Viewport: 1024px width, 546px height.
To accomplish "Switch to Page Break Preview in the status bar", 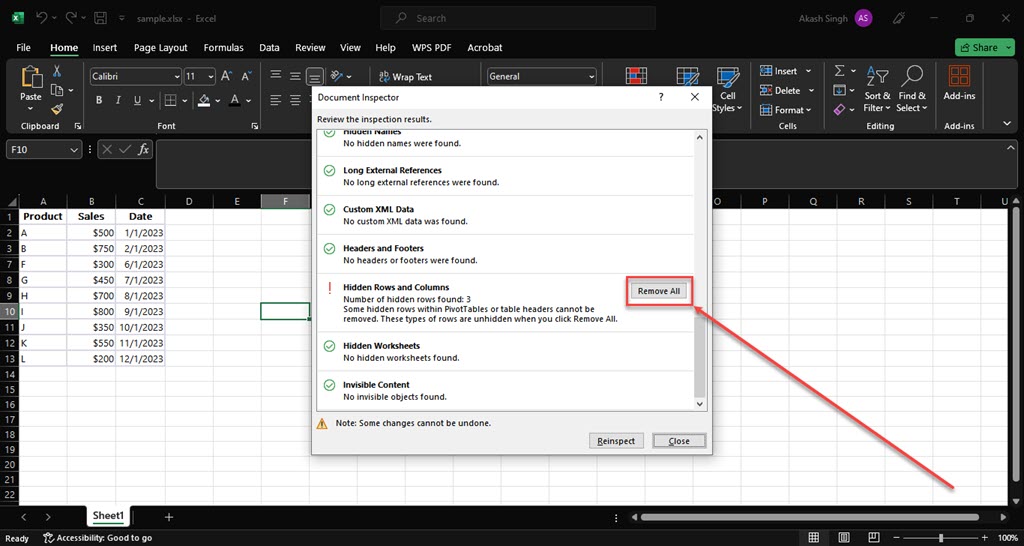I will click(873, 538).
